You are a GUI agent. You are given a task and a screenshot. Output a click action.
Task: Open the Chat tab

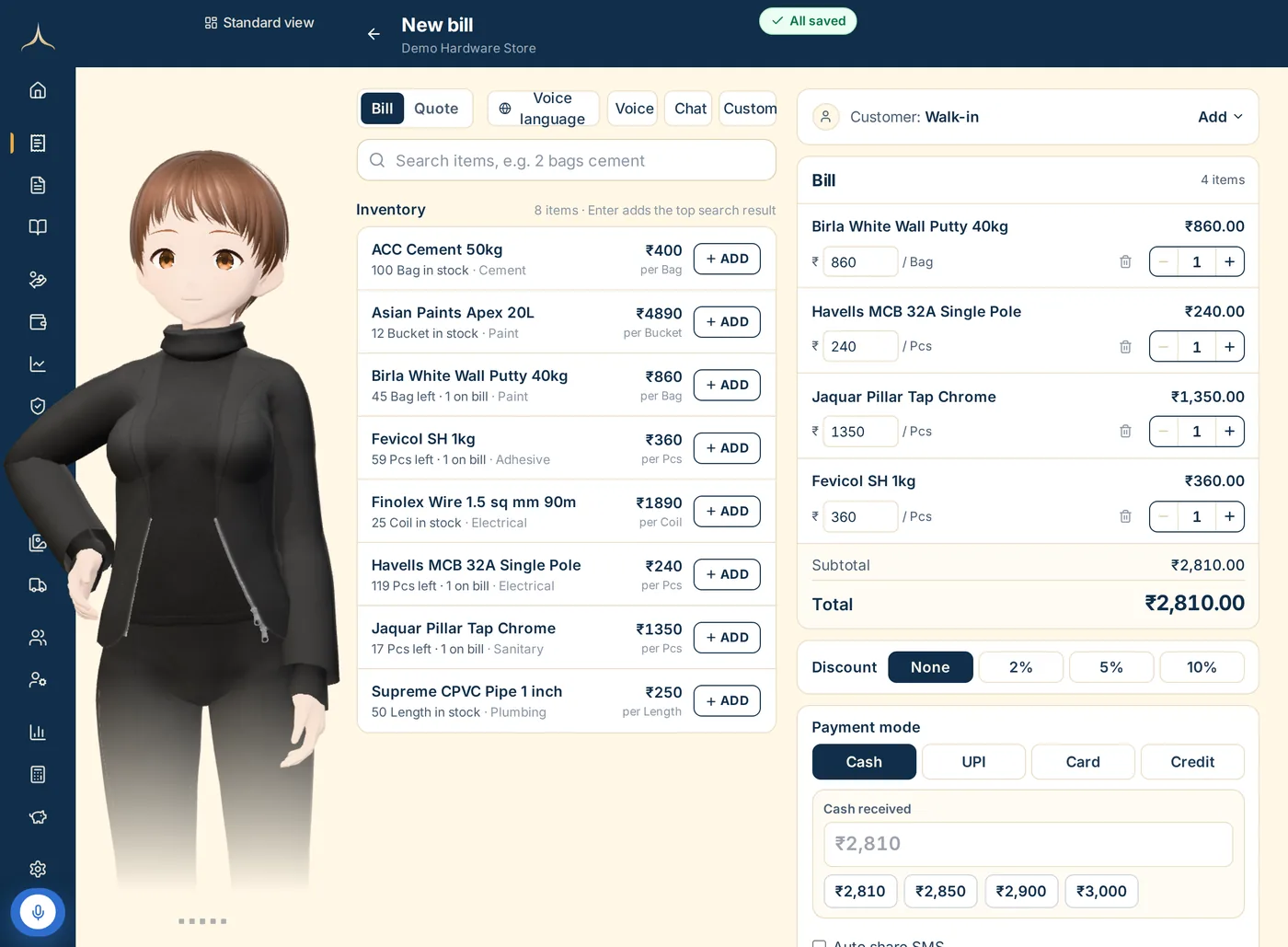689,109
